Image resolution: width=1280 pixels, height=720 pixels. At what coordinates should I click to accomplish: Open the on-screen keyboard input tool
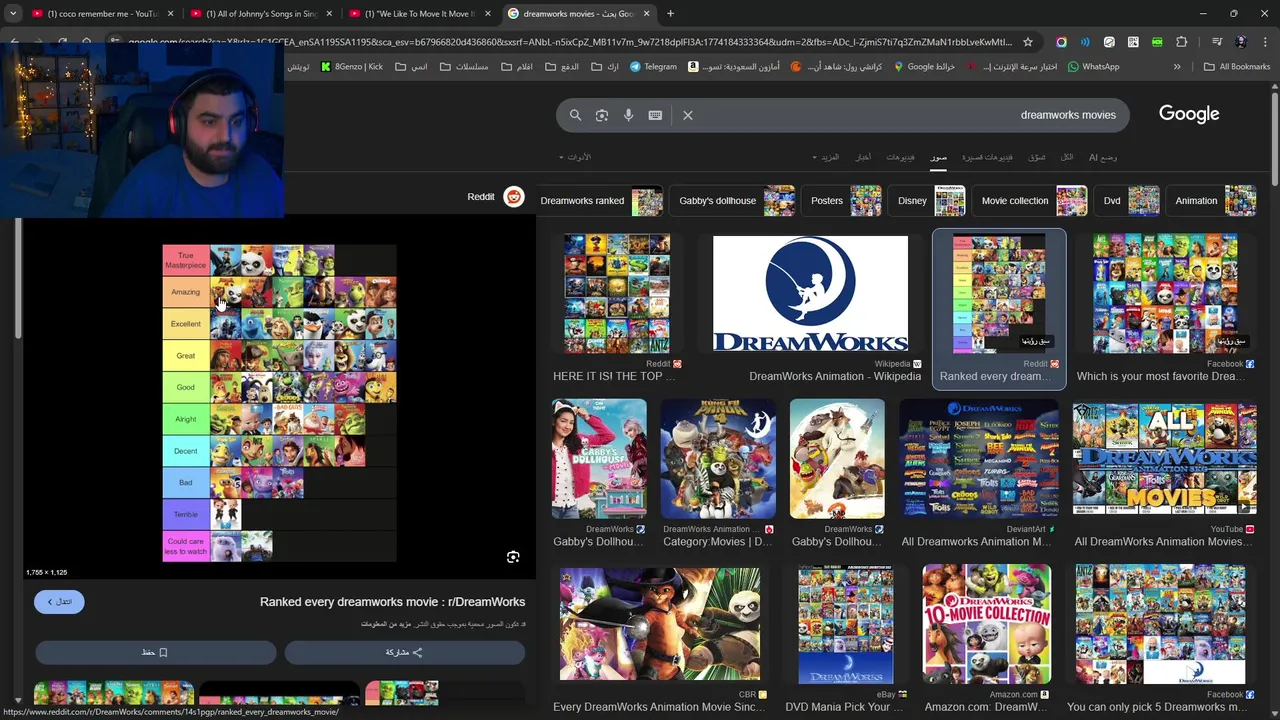(x=655, y=115)
